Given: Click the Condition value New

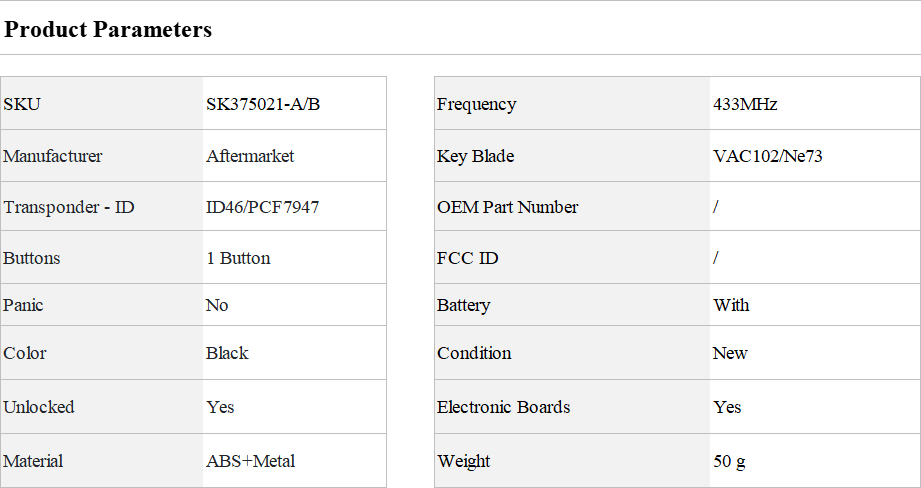Looking at the screenshot, I should [x=730, y=353].
